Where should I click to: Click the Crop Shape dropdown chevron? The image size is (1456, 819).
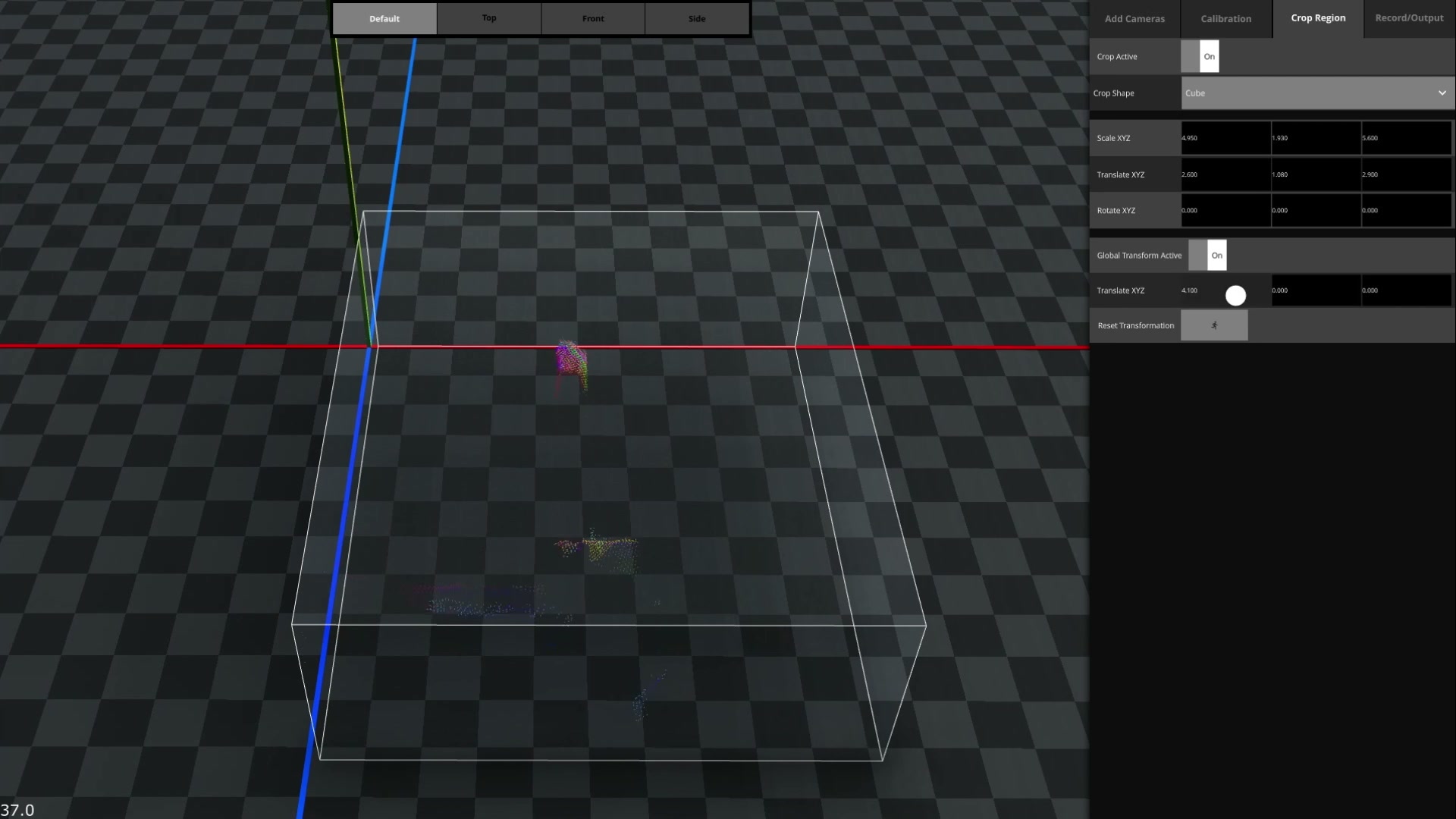pyautogui.click(x=1442, y=93)
